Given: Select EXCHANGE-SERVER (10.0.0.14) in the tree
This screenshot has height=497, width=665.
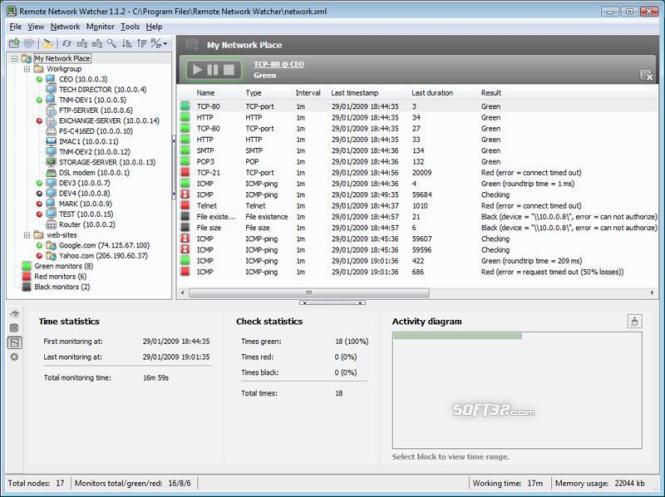Looking at the screenshot, I should click(x=109, y=121).
